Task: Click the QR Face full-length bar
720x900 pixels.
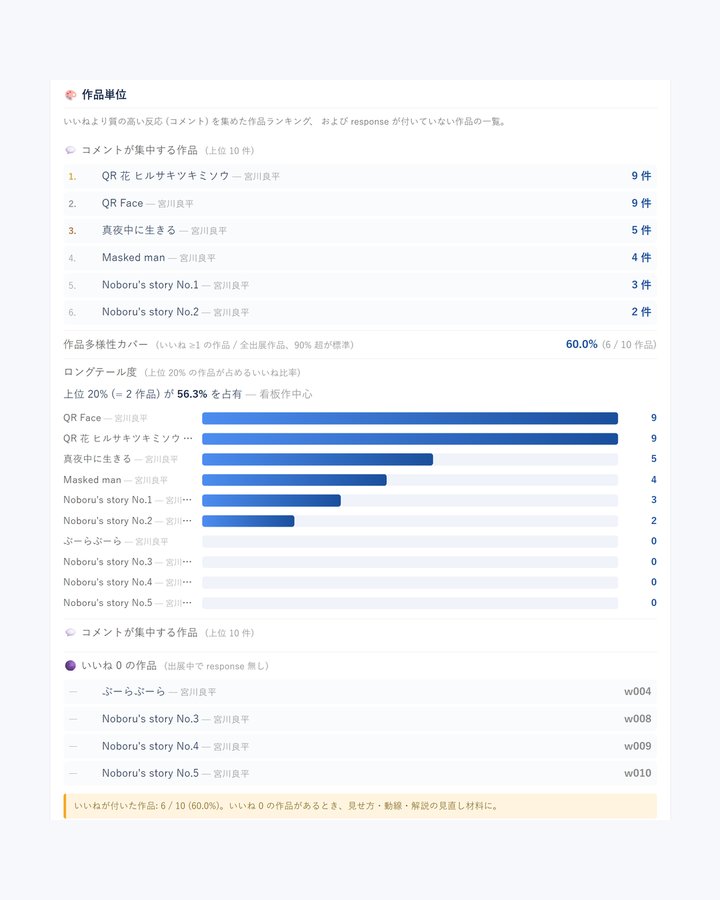Action: [410, 418]
